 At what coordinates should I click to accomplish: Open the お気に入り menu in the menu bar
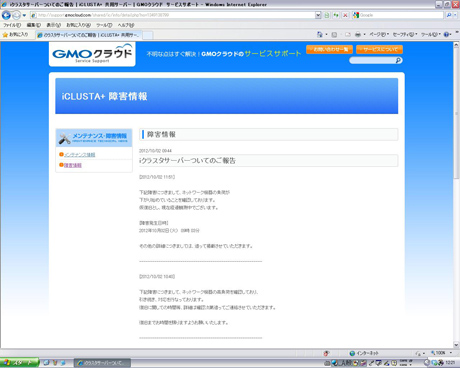[78, 25]
